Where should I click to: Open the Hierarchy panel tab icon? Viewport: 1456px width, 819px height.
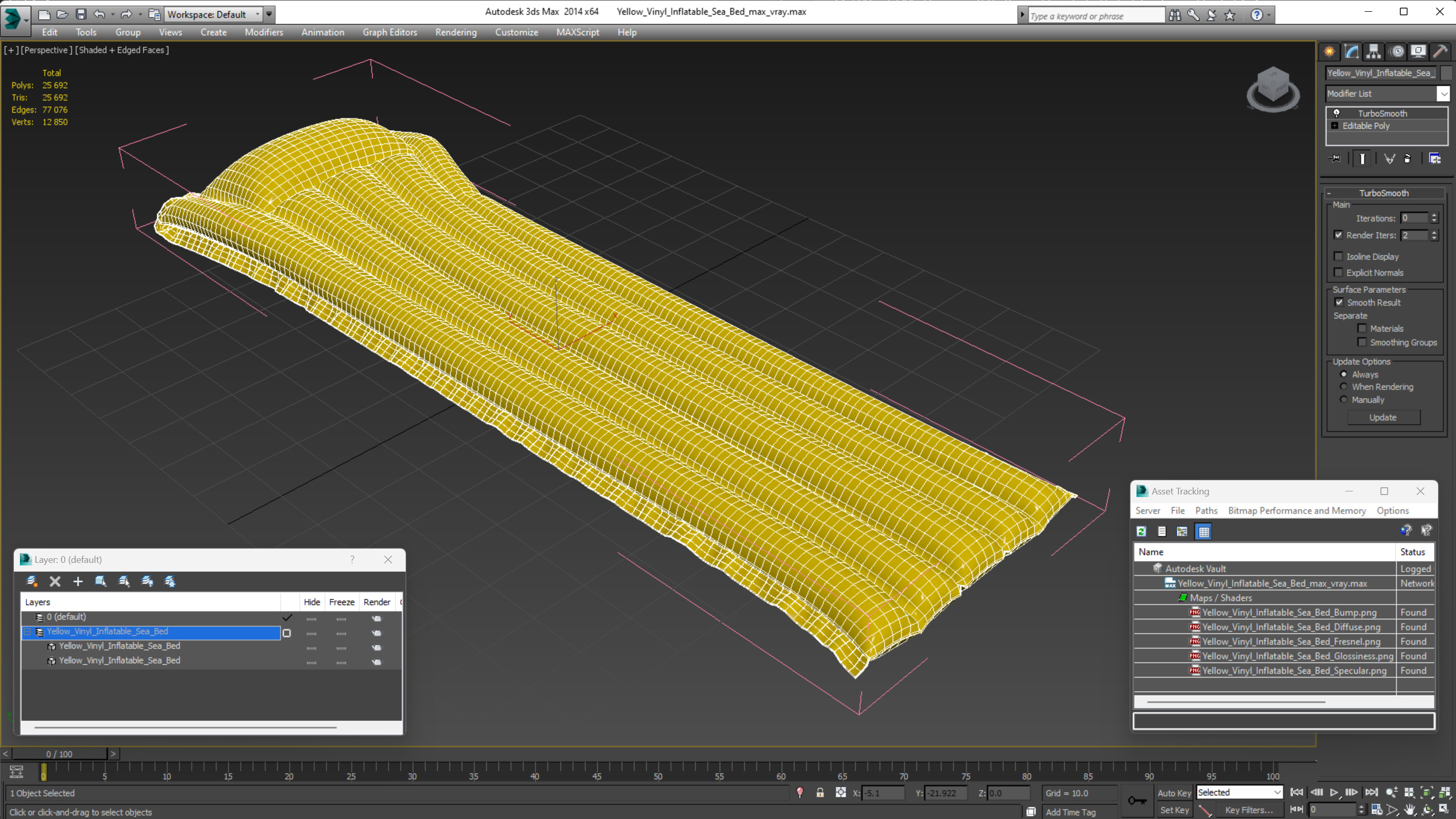pyautogui.click(x=1373, y=52)
